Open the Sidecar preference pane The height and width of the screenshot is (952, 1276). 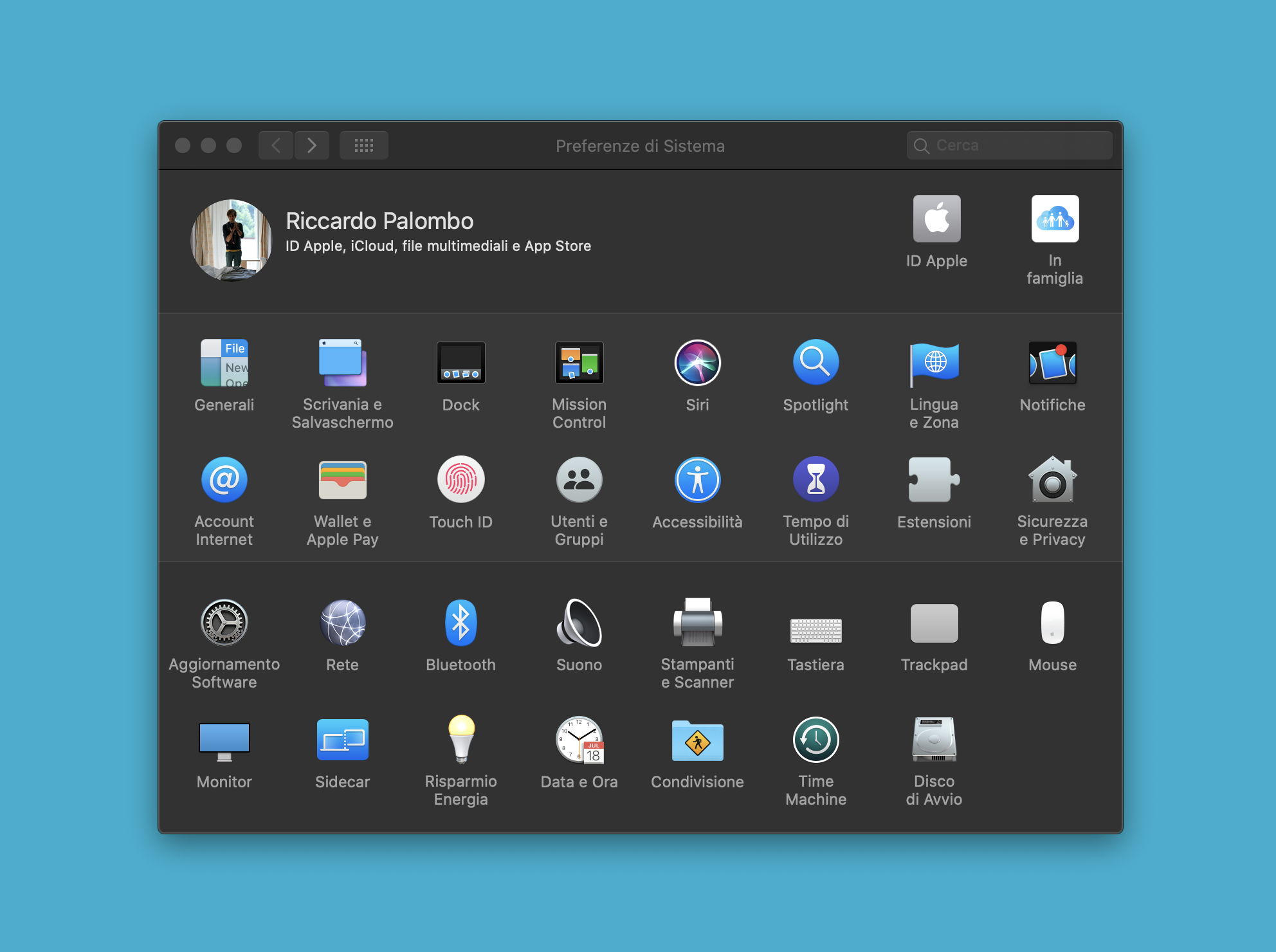point(342,740)
